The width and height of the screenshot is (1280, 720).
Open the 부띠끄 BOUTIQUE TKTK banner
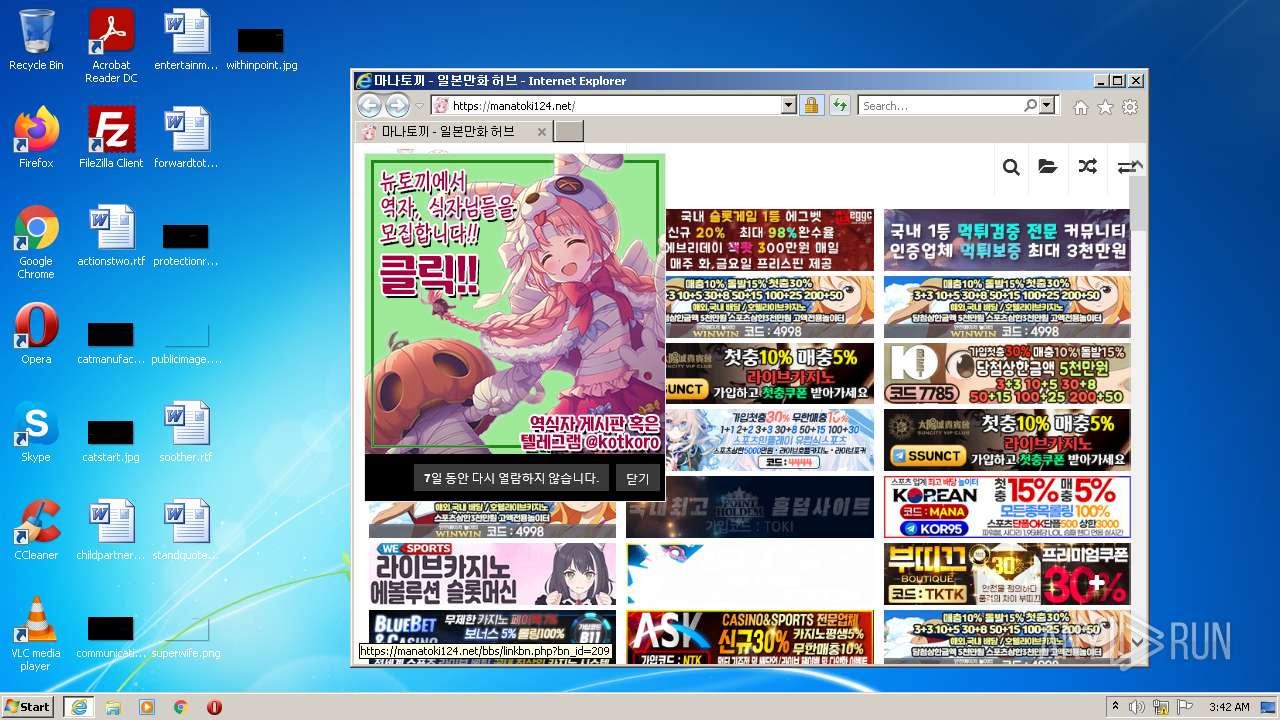1007,574
